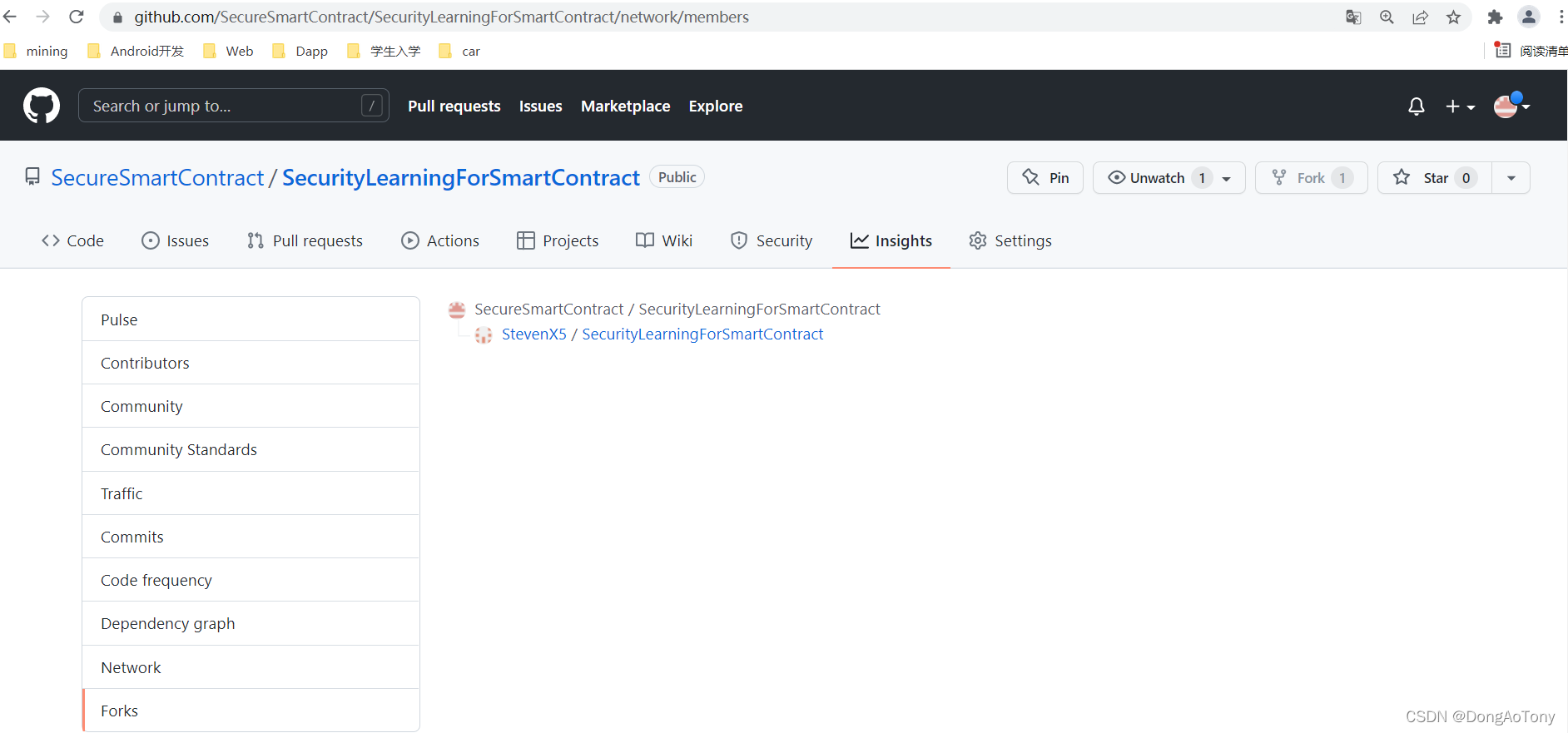Viewport: 1568px width, 733px height.
Task: Star this repository
Action: pyautogui.click(x=1435, y=177)
